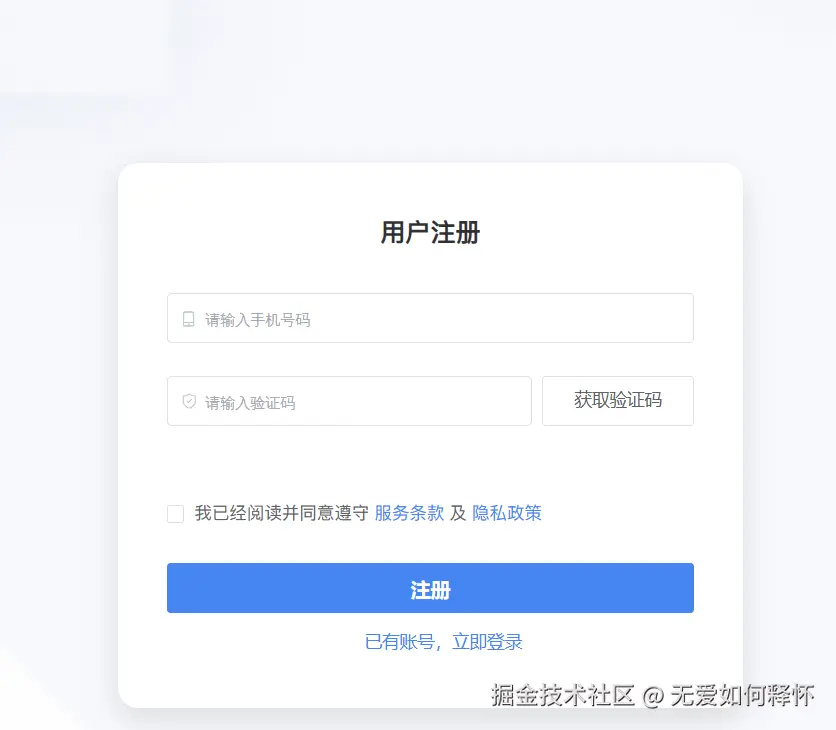Viewport: 836px width, 730px height.
Task: Click the 我已经阅读并同意遵守 label text
Action: (282, 513)
